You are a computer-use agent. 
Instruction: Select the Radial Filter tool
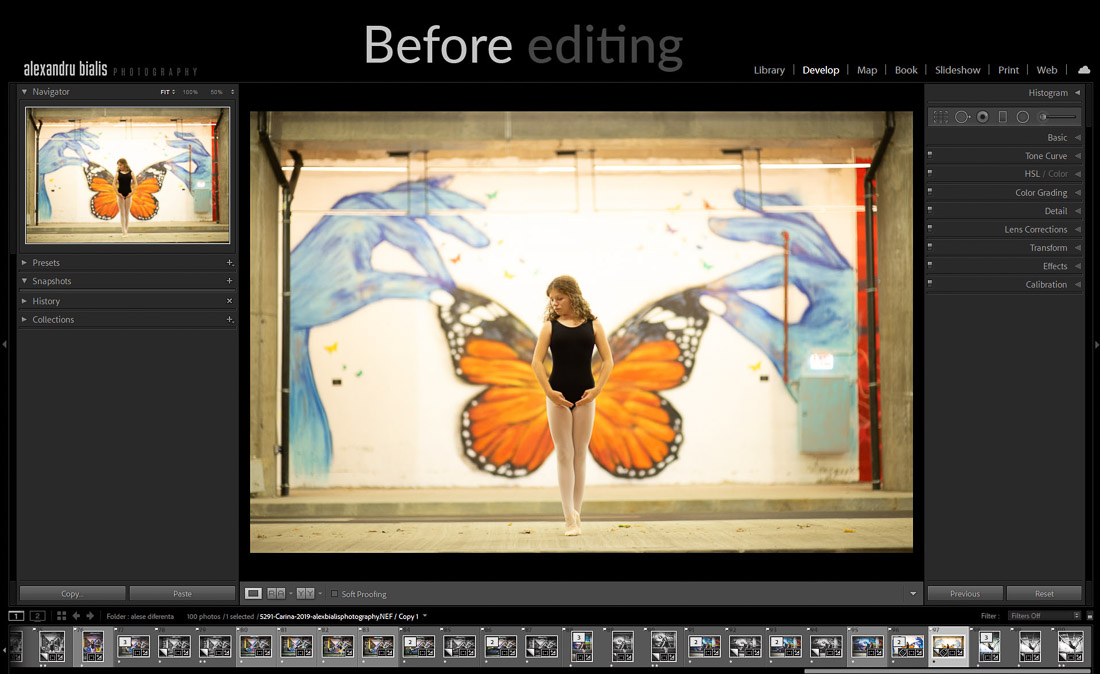[x=1023, y=117]
